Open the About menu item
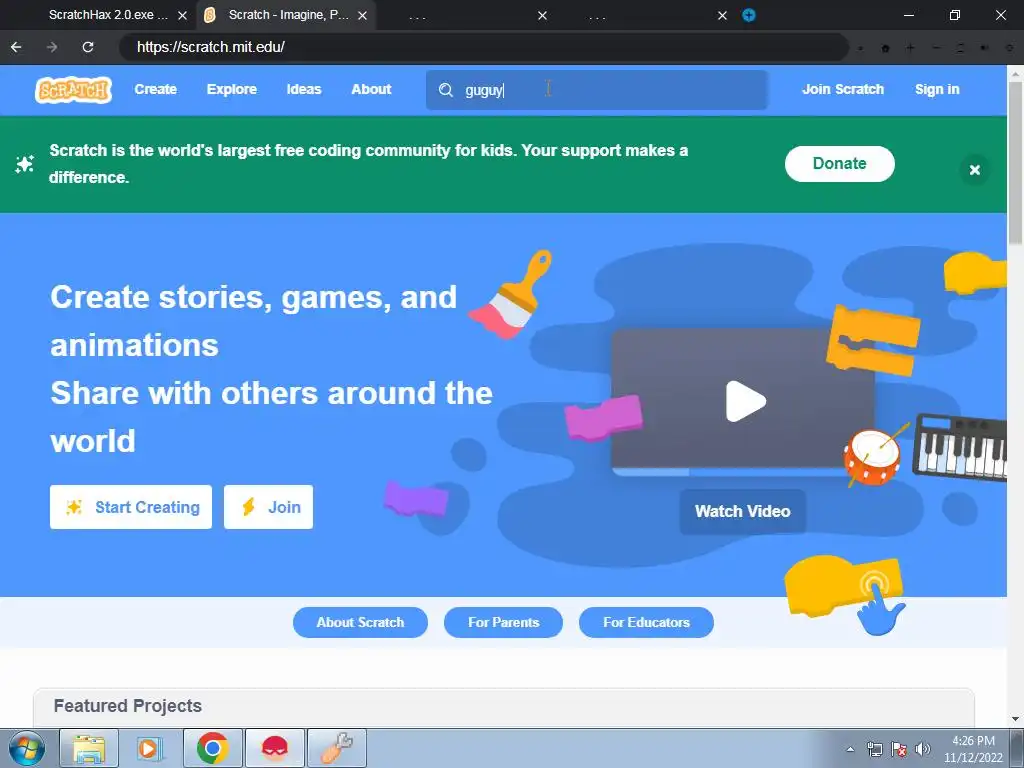Screen dimensions: 1024x768 pyautogui.click(x=371, y=89)
